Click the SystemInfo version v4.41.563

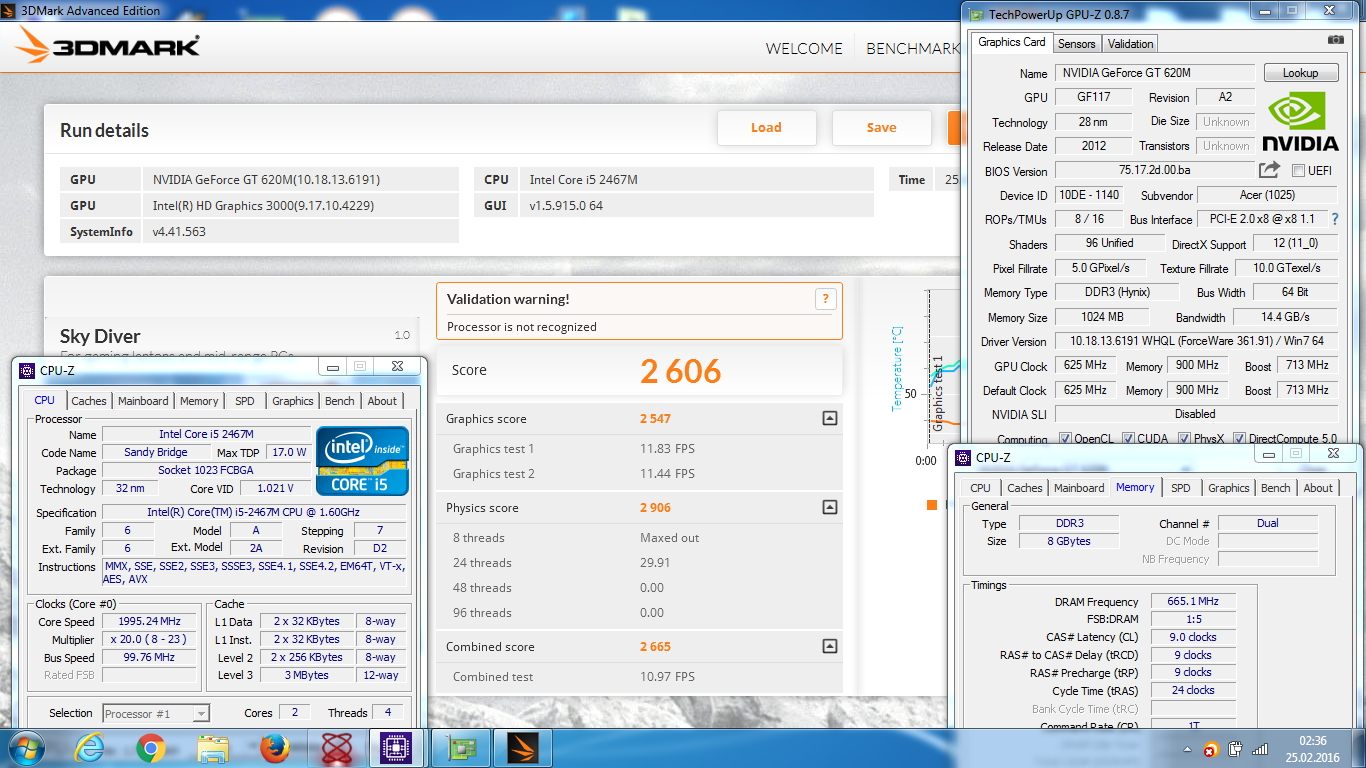300,231
